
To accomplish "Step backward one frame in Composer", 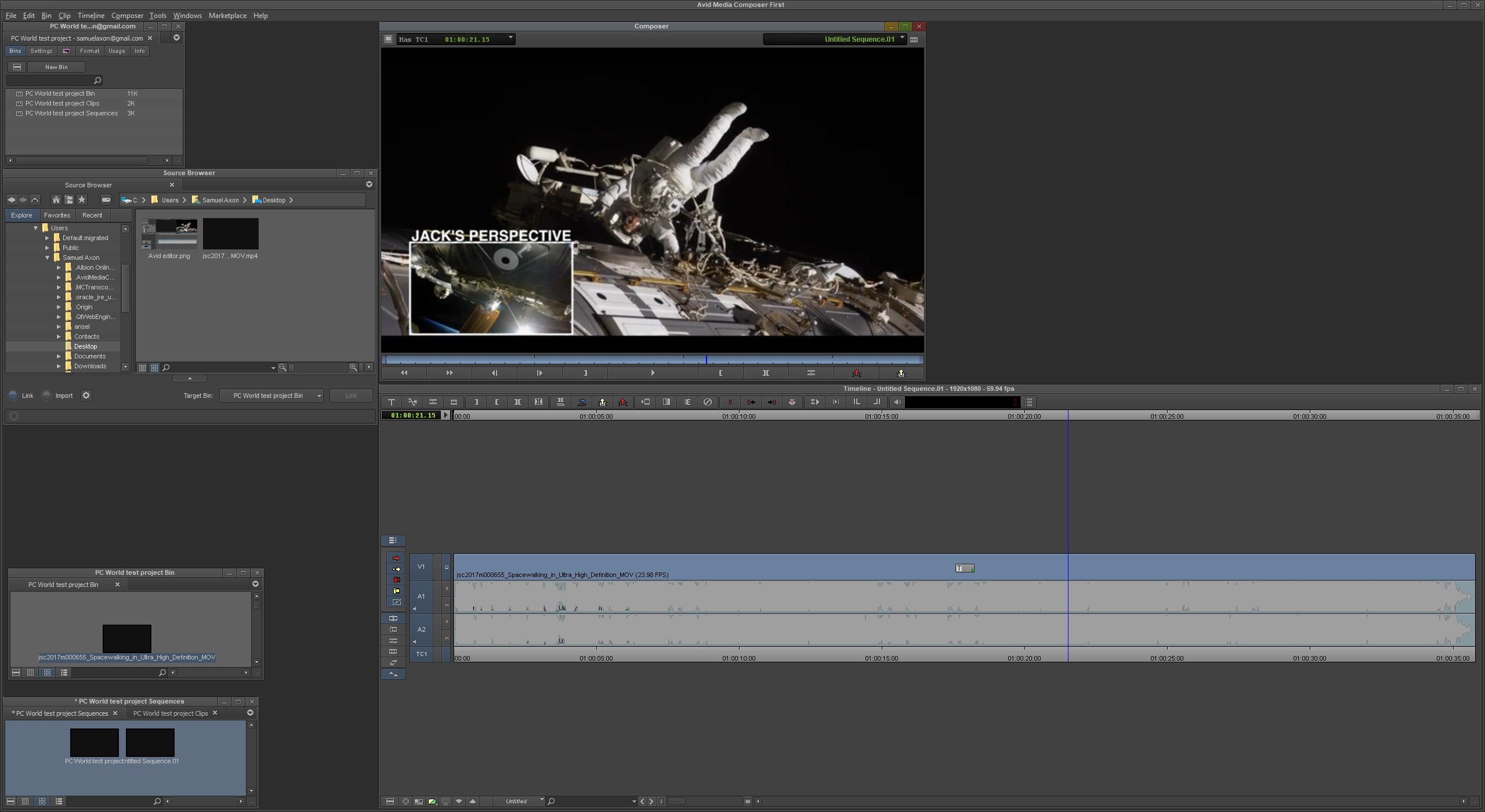I will point(495,373).
